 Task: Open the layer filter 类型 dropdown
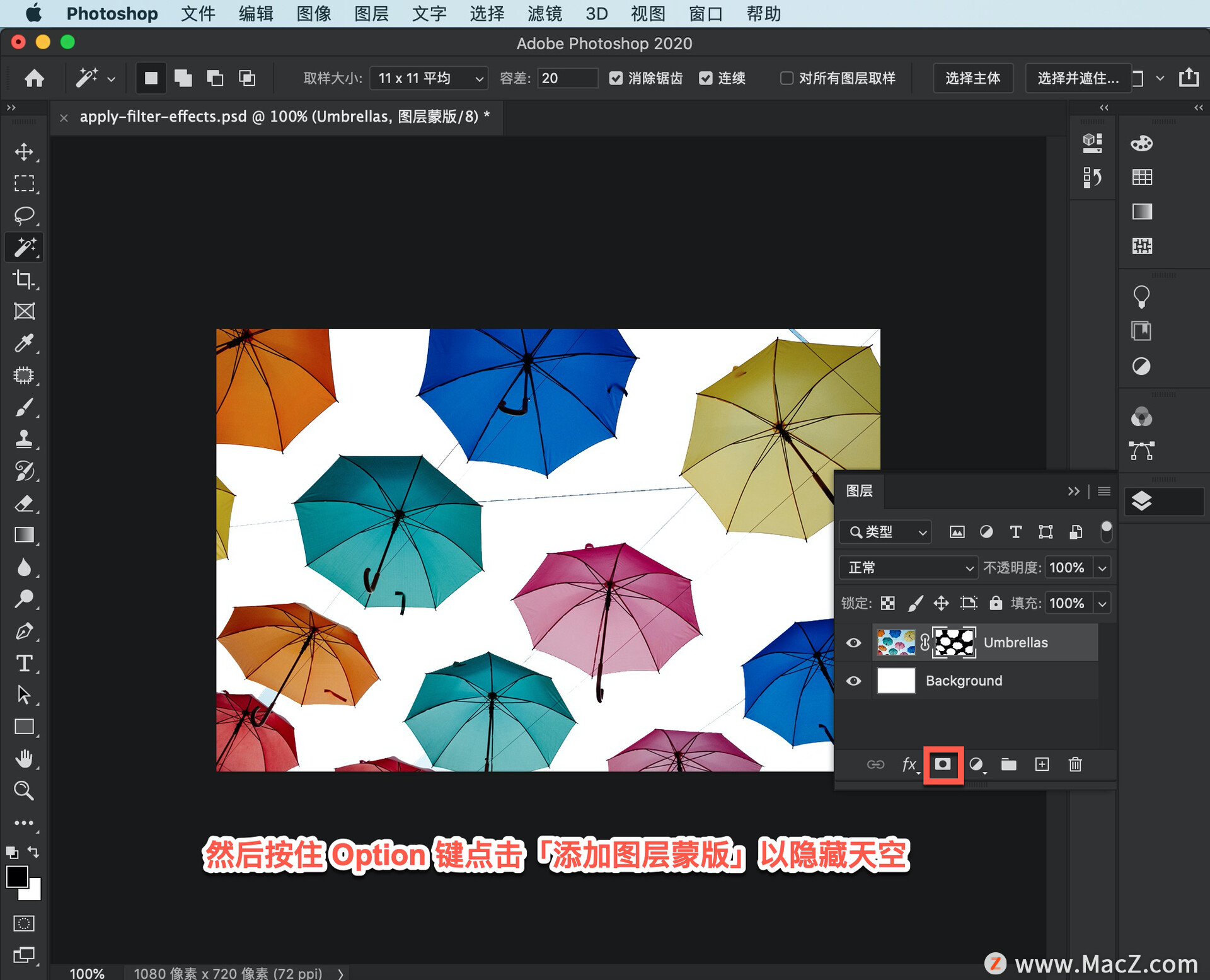point(885,532)
